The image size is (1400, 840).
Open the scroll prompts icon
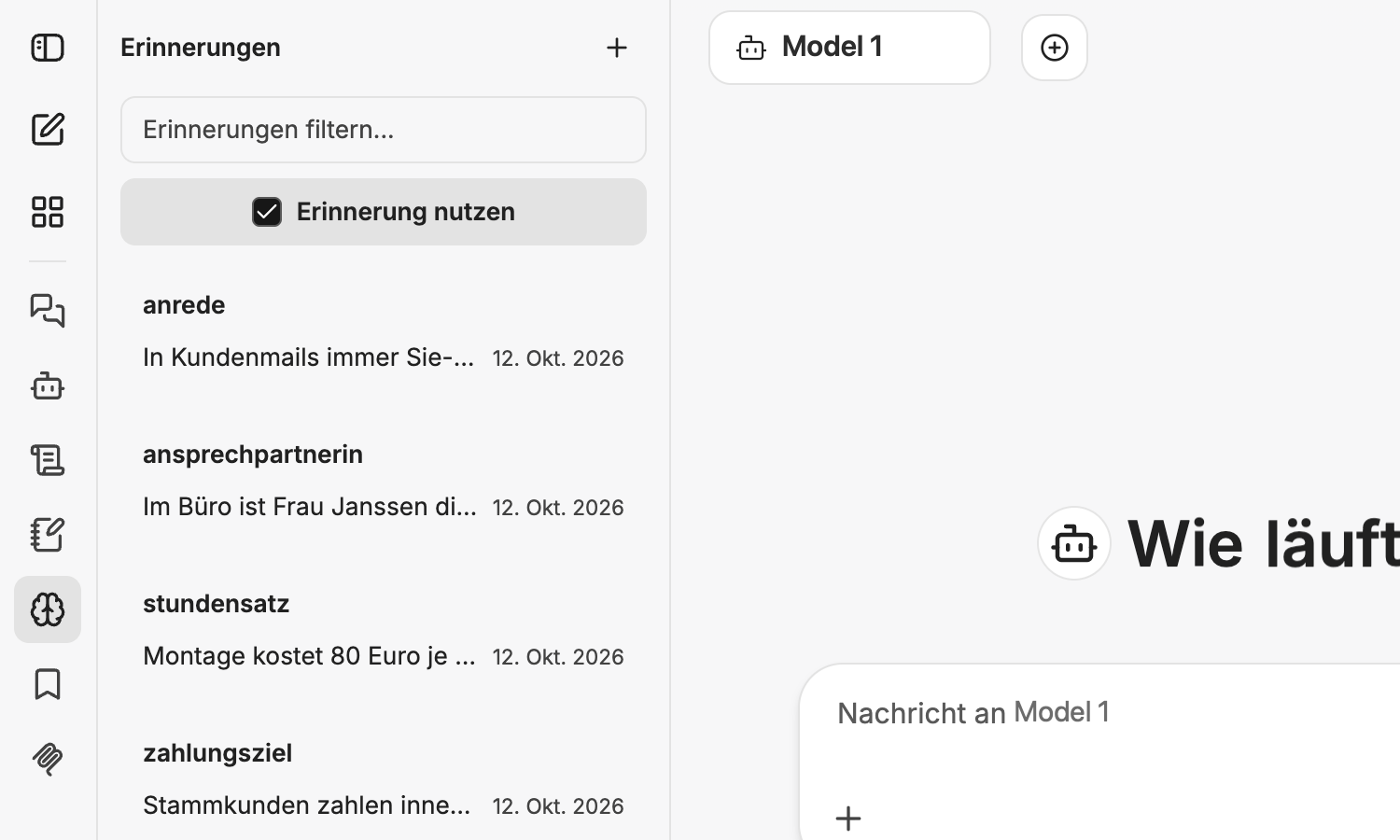[x=48, y=460]
